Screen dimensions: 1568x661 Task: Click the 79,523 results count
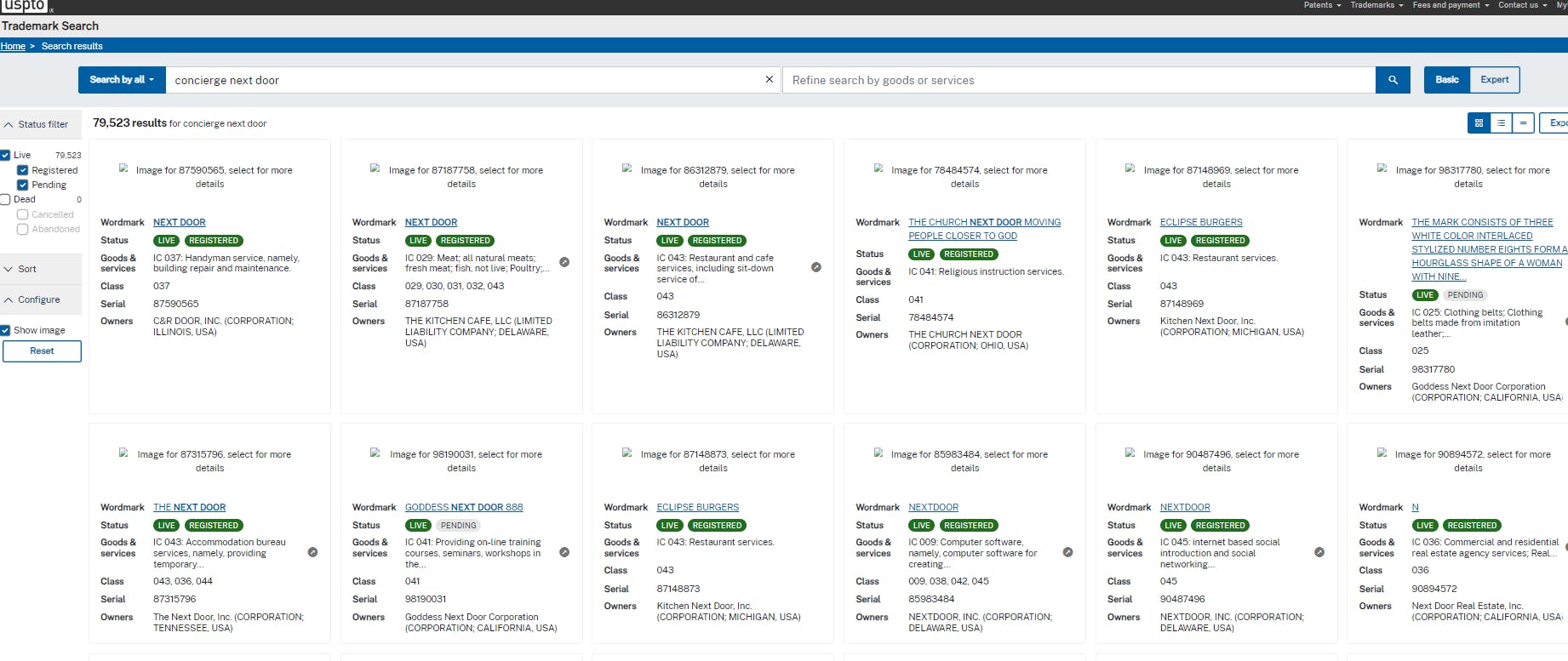tap(129, 123)
